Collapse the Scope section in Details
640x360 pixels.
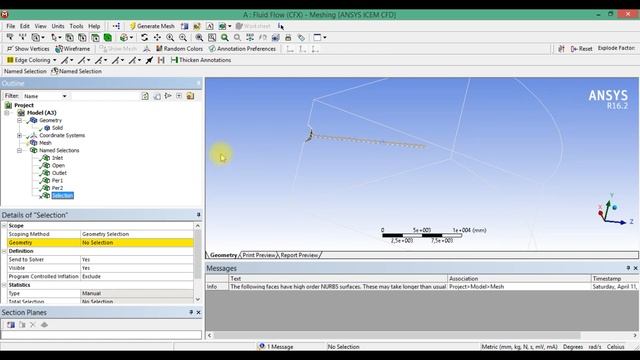pyautogui.click(x=4, y=226)
